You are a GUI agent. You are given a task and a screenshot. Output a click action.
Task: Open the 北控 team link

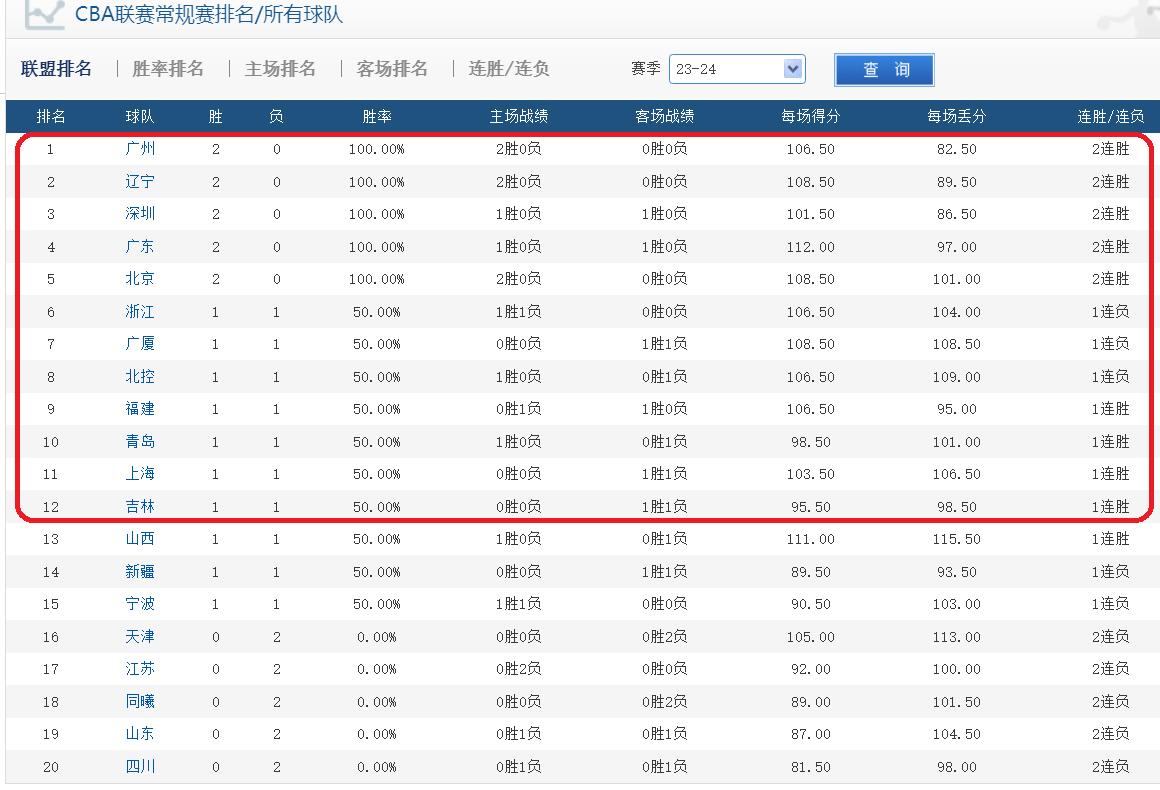pyautogui.click(x=140, y=377)
